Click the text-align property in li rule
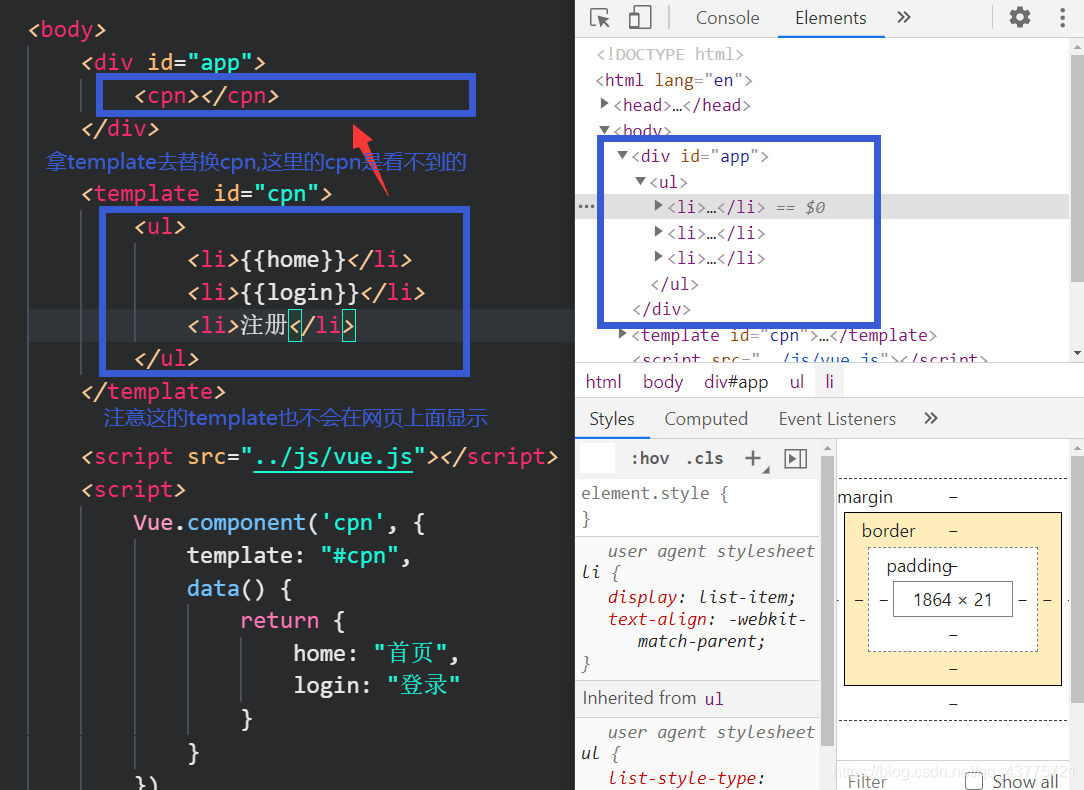1084x790 pixels. [707, 630]
